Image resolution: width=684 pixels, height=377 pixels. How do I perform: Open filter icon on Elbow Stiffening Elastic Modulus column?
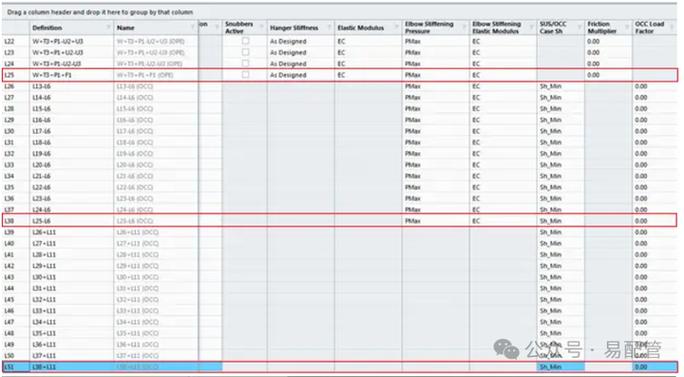click(x=532, y=27)
